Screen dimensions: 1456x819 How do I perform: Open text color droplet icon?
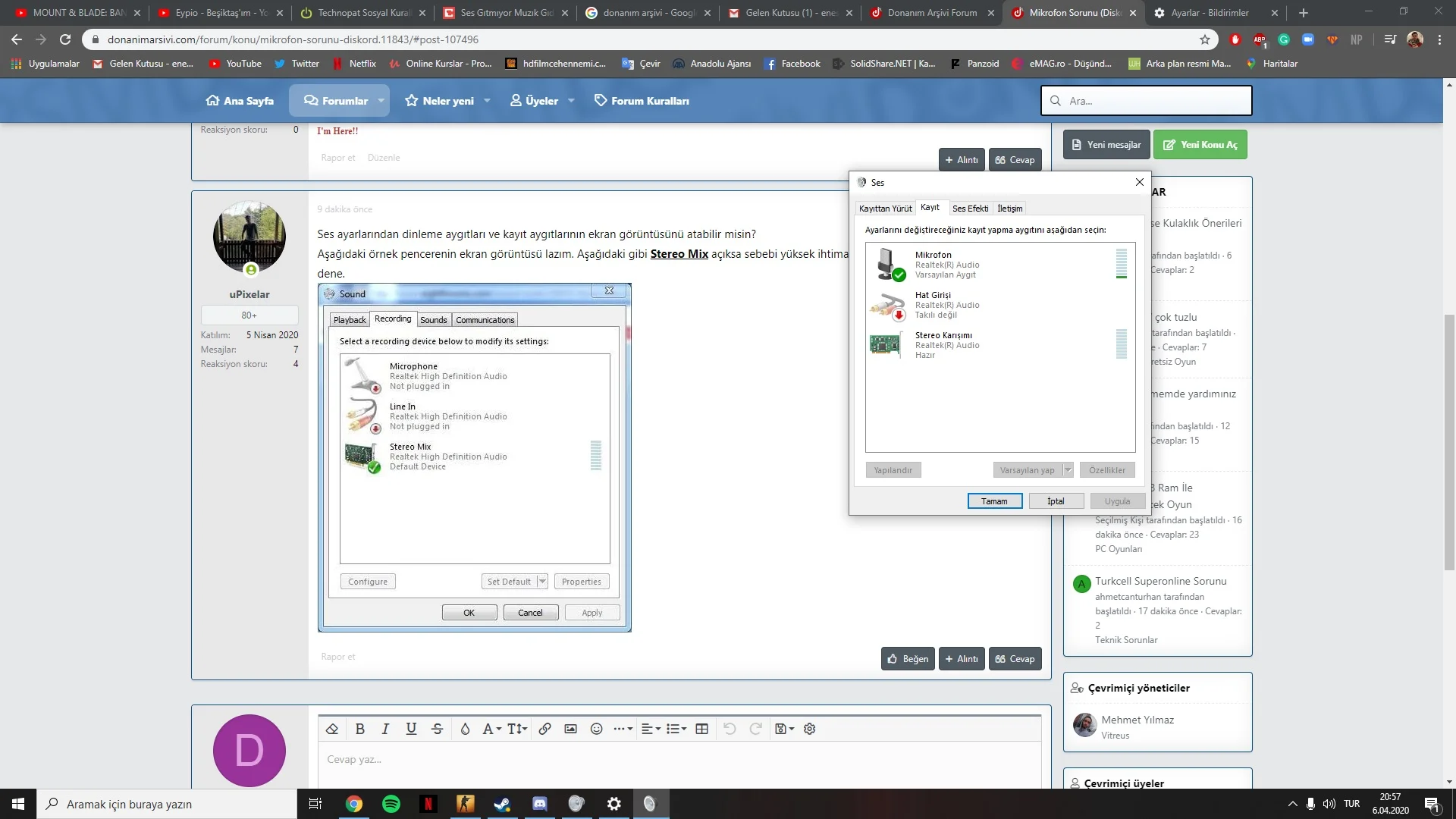(x=465, y=729)
